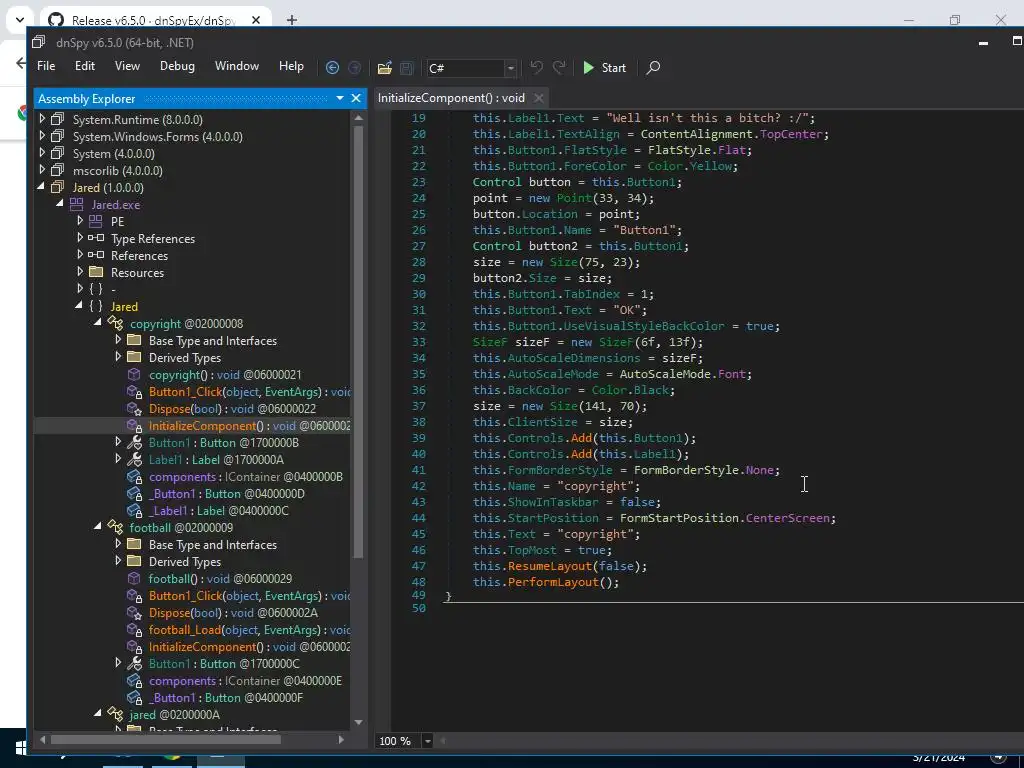Open the Edit menu

84,66
